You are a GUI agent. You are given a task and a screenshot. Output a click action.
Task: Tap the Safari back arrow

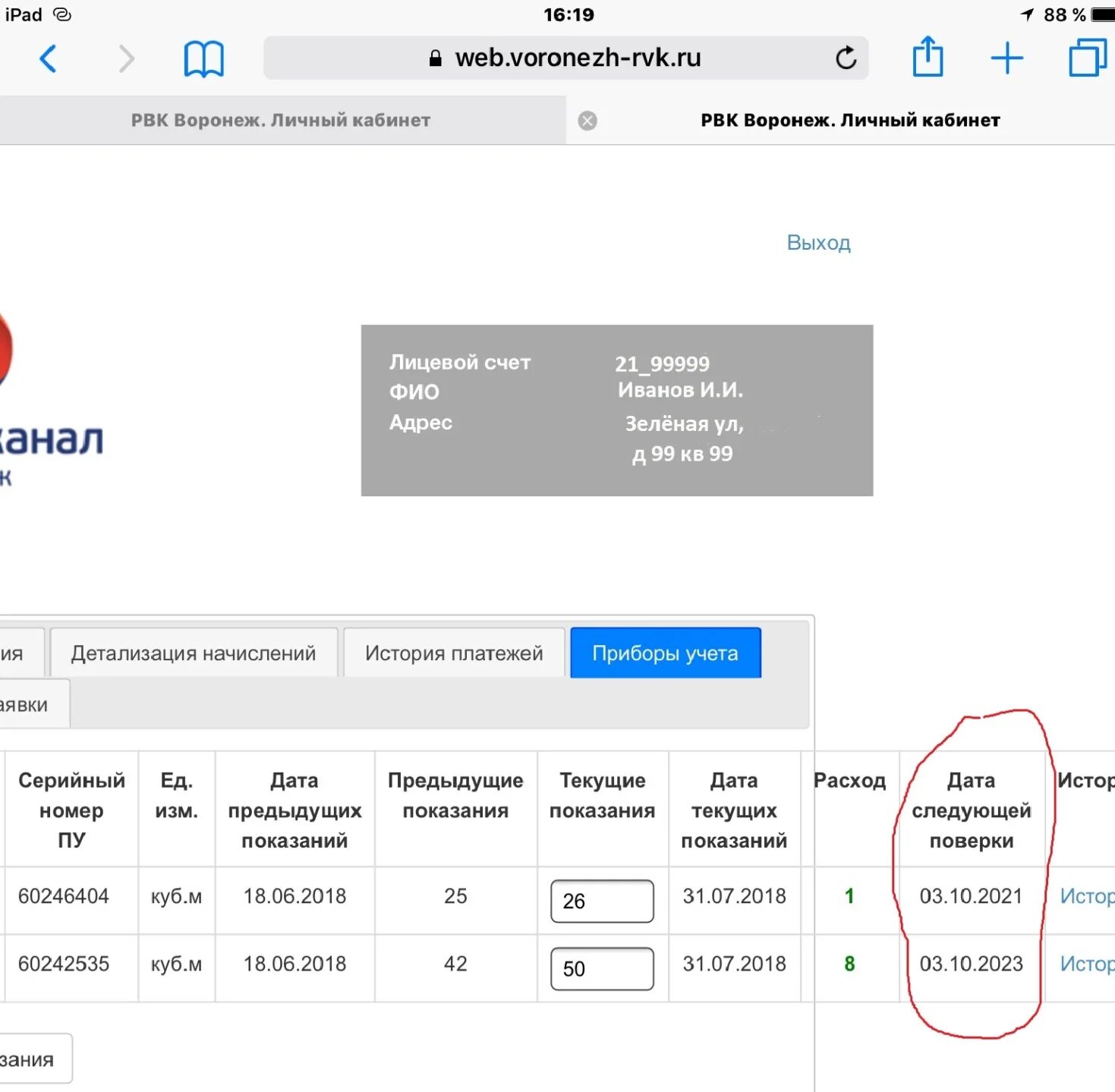(48, 58)
